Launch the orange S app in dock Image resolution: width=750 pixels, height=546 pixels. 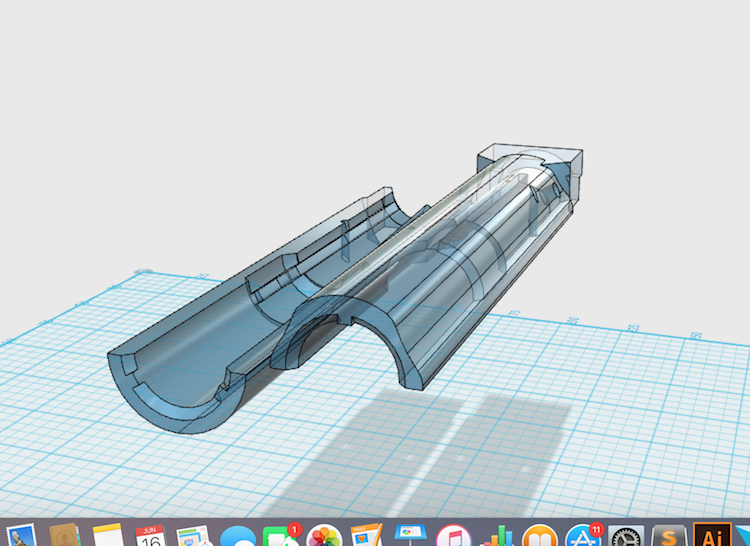(669, 536)
